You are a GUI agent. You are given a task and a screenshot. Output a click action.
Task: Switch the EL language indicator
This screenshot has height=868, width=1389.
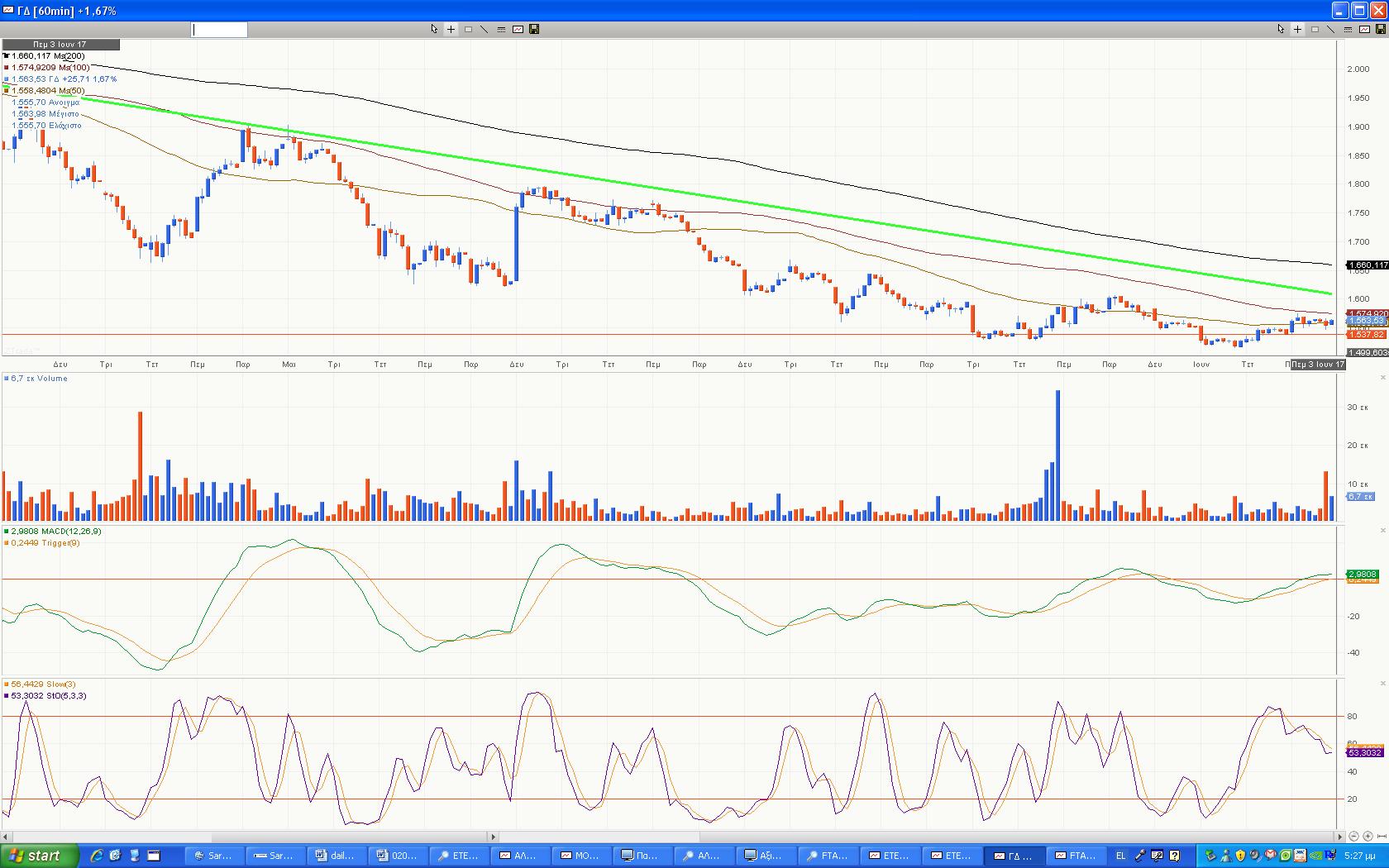coord(1121,856)
